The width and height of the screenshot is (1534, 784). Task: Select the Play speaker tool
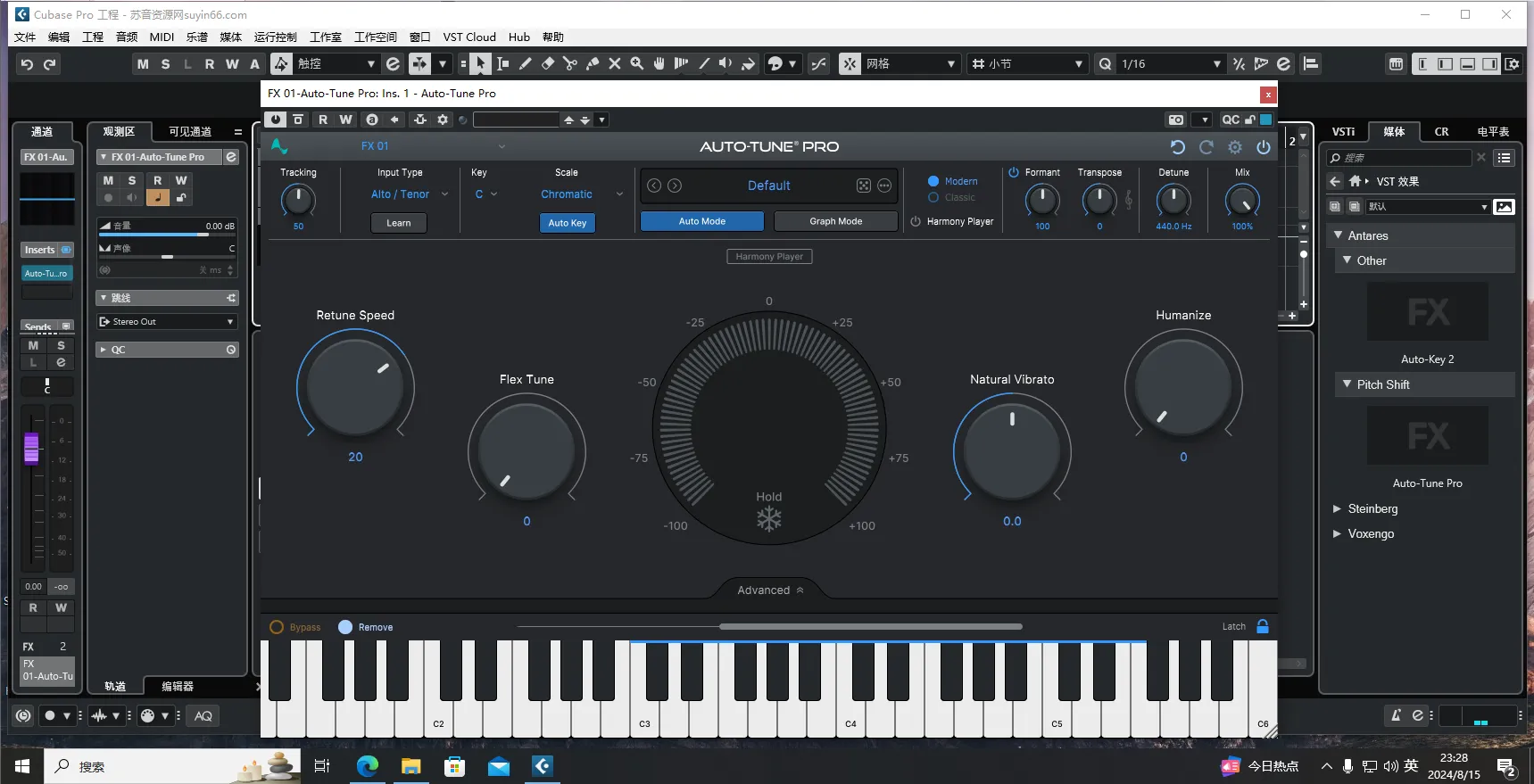(x=726, y=63)
